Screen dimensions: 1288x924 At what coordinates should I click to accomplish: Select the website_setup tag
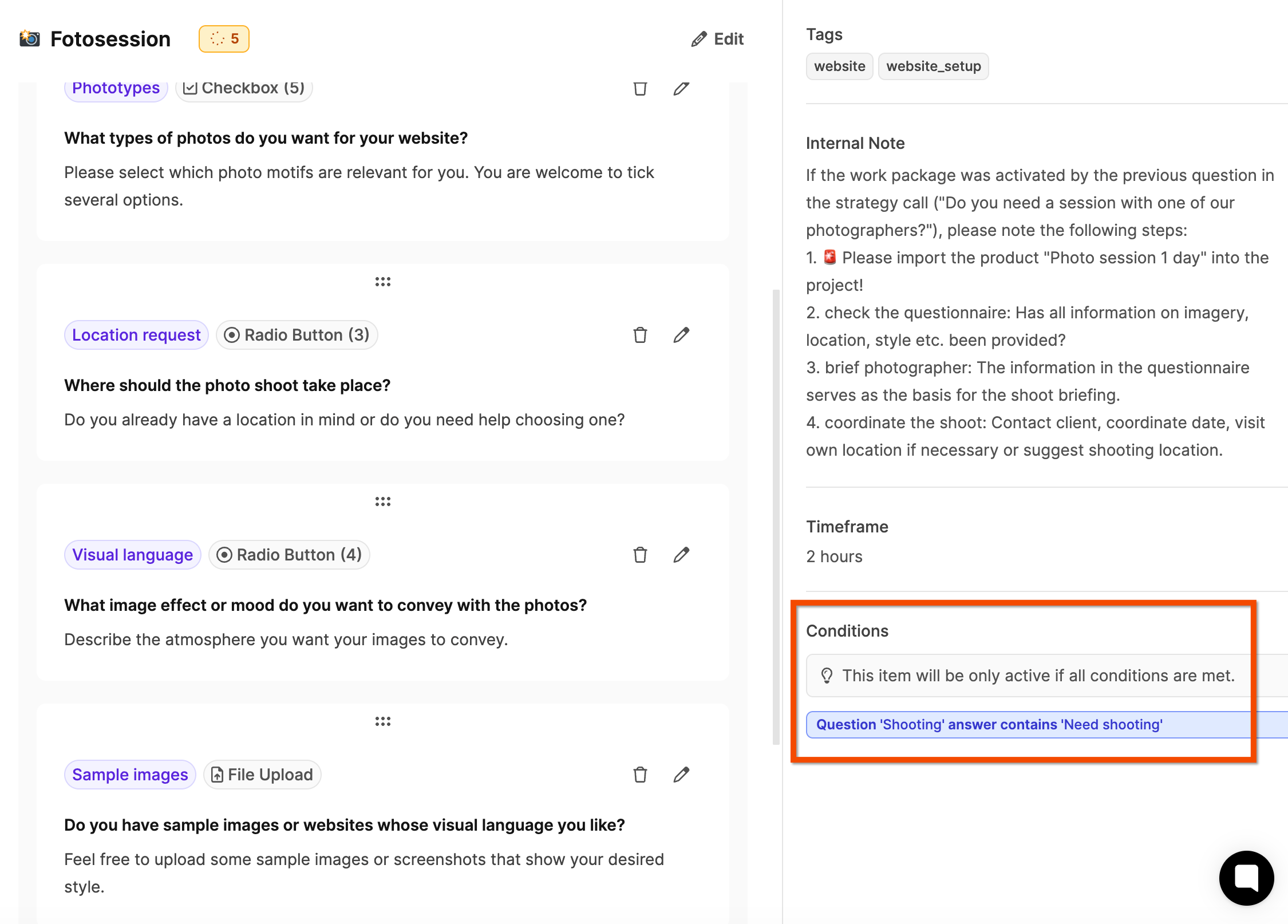tap(933, 66)
